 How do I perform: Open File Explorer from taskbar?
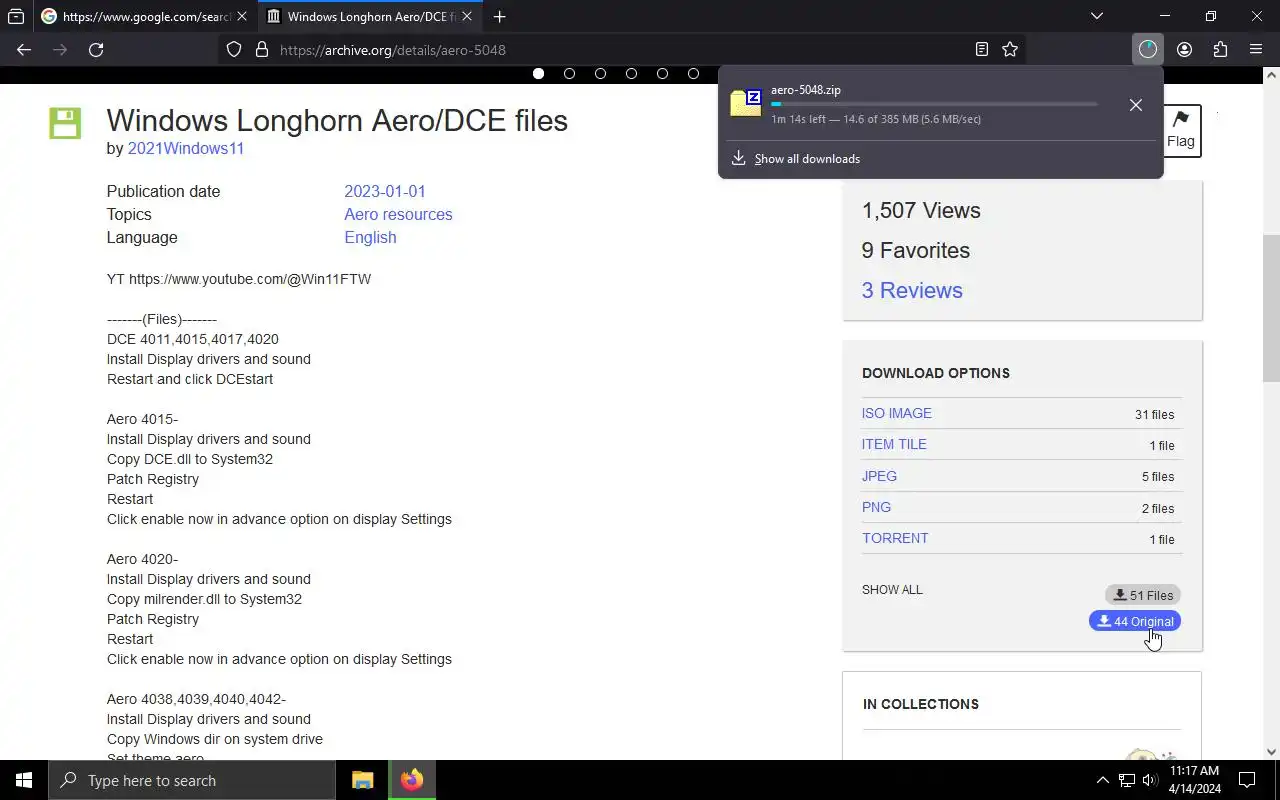(x=362, y=780)
